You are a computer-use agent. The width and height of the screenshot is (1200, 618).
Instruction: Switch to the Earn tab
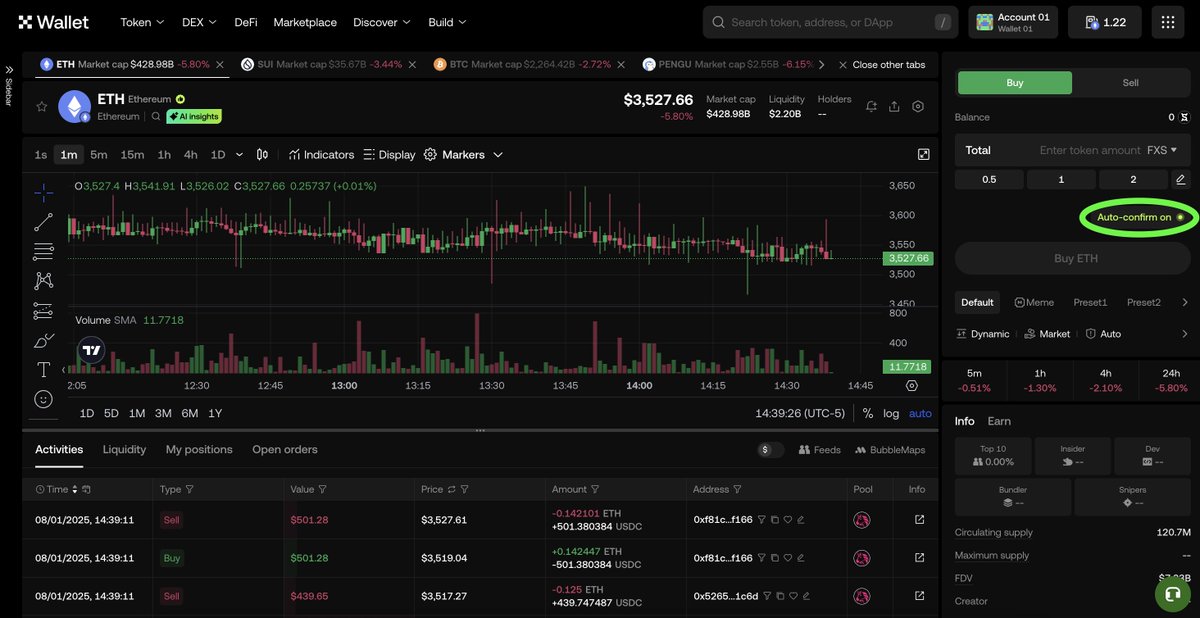click(999, 421)
